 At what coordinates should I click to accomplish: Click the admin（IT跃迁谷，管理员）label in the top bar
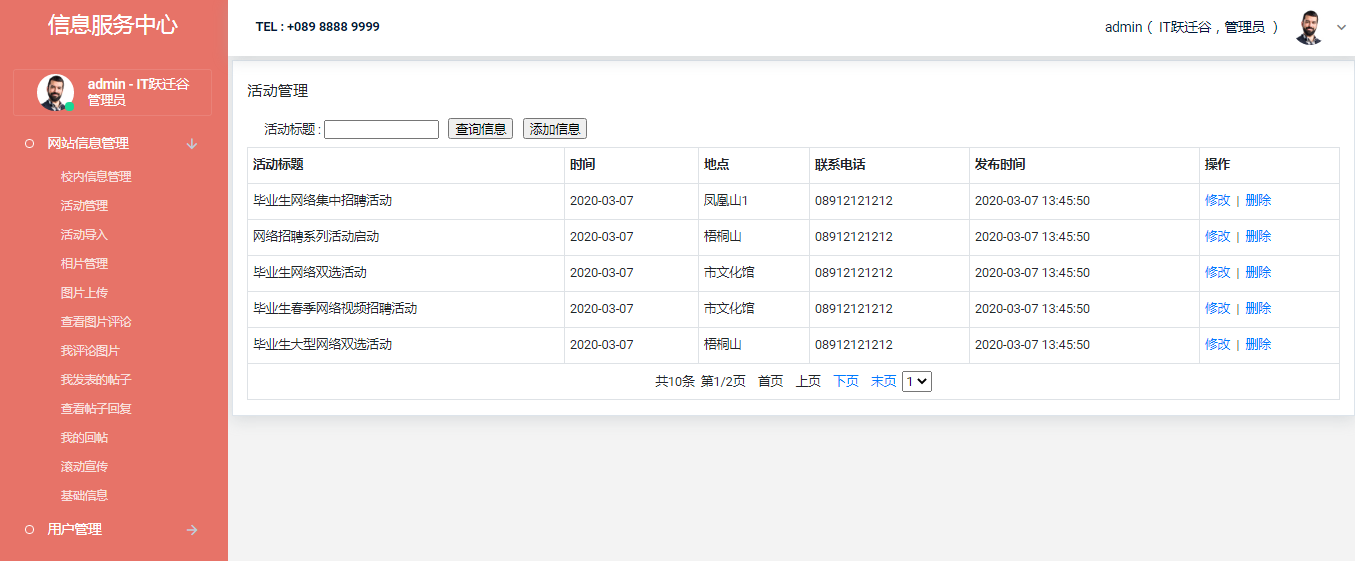1192,28
